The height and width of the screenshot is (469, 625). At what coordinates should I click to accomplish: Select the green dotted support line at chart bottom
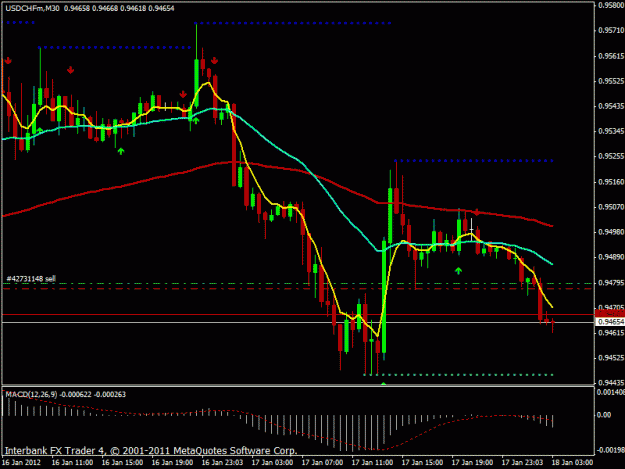click(458, 375)
